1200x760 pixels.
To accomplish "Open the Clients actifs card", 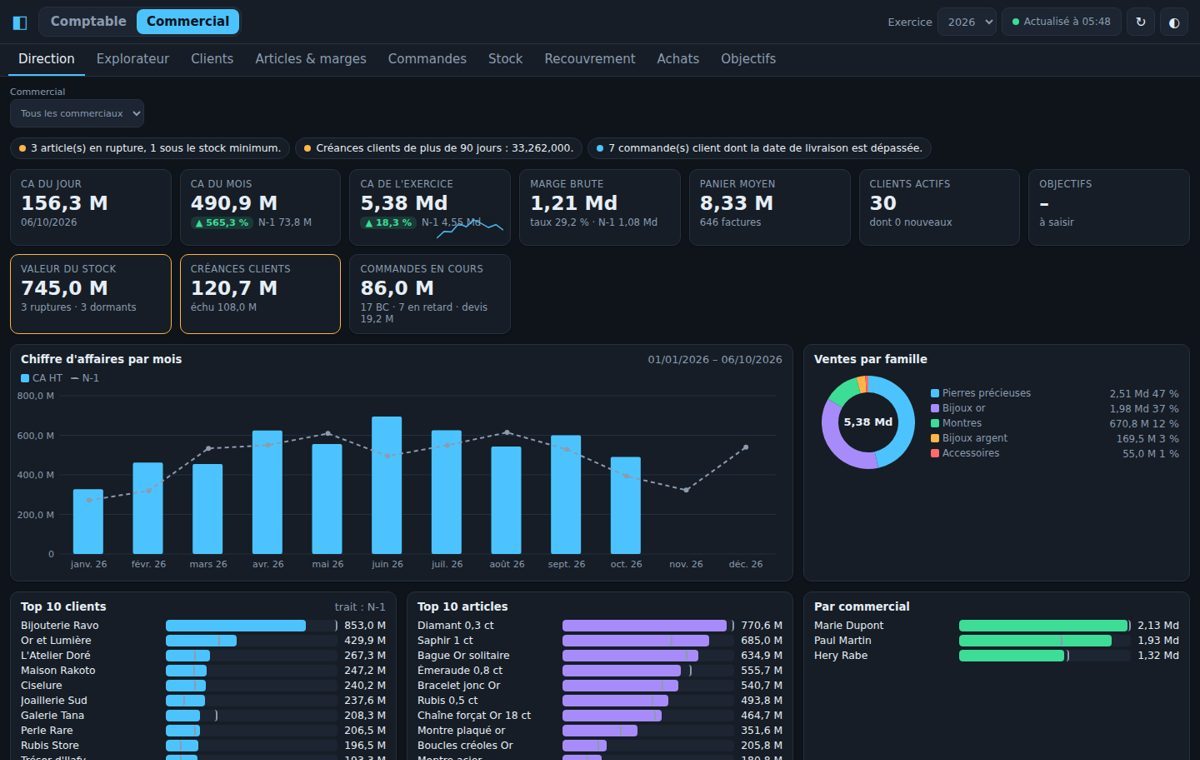I will pos(940,207).
